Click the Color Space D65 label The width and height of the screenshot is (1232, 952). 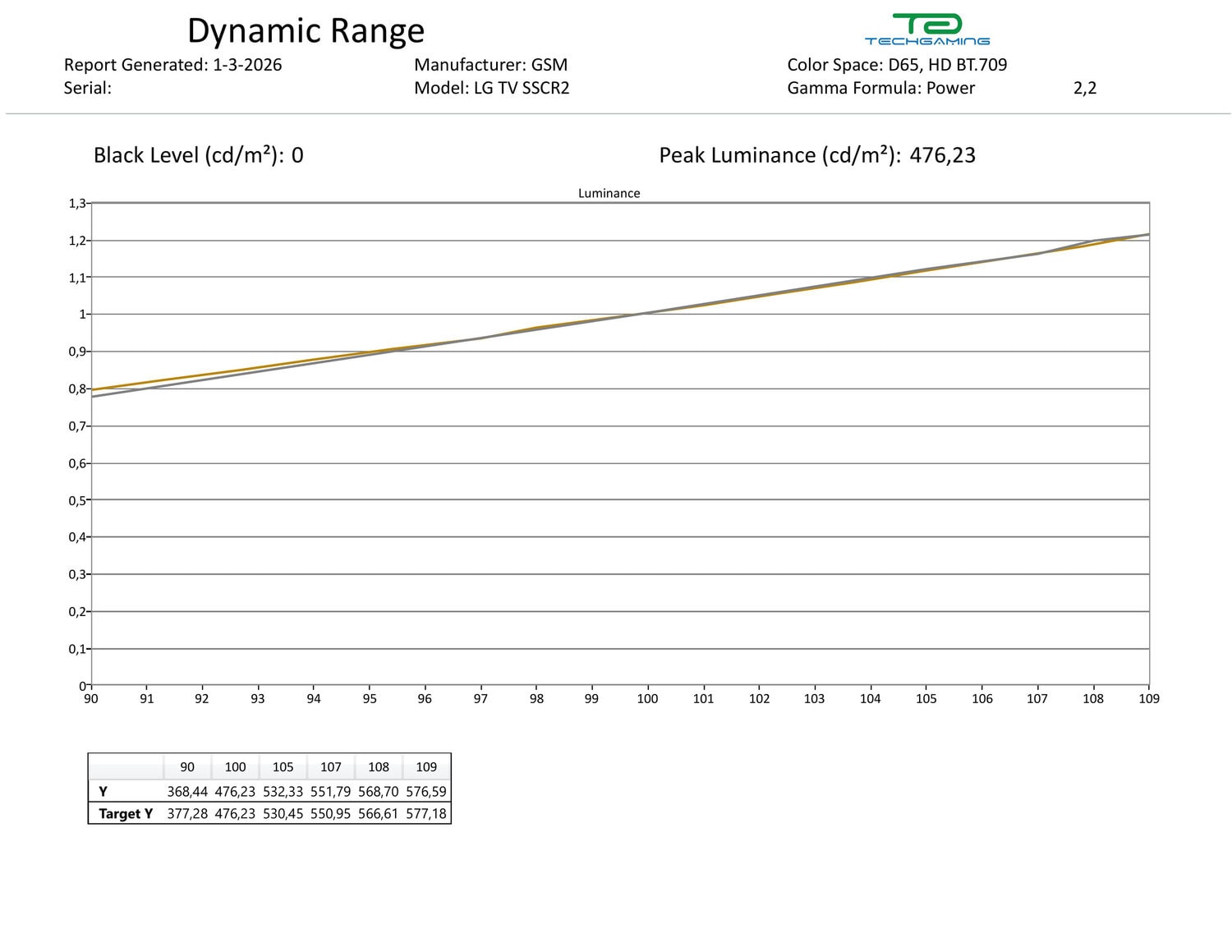896,65
